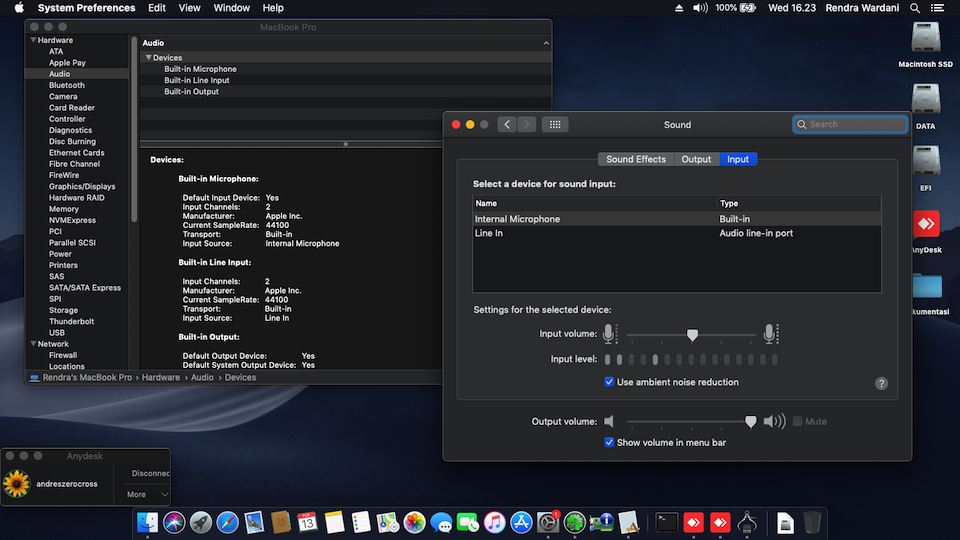Open System Preferences application menu
This screenshot has height=540, width=960.
click(x=86, y=8)
